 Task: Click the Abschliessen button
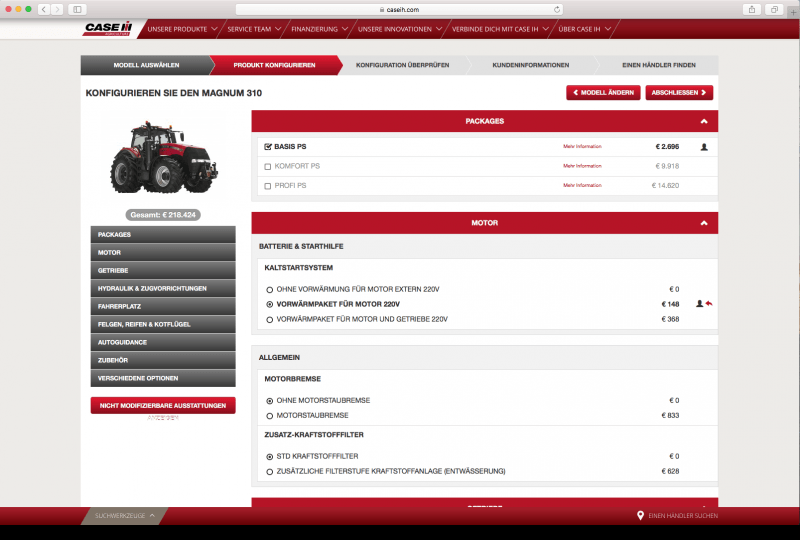coord(679,92)
